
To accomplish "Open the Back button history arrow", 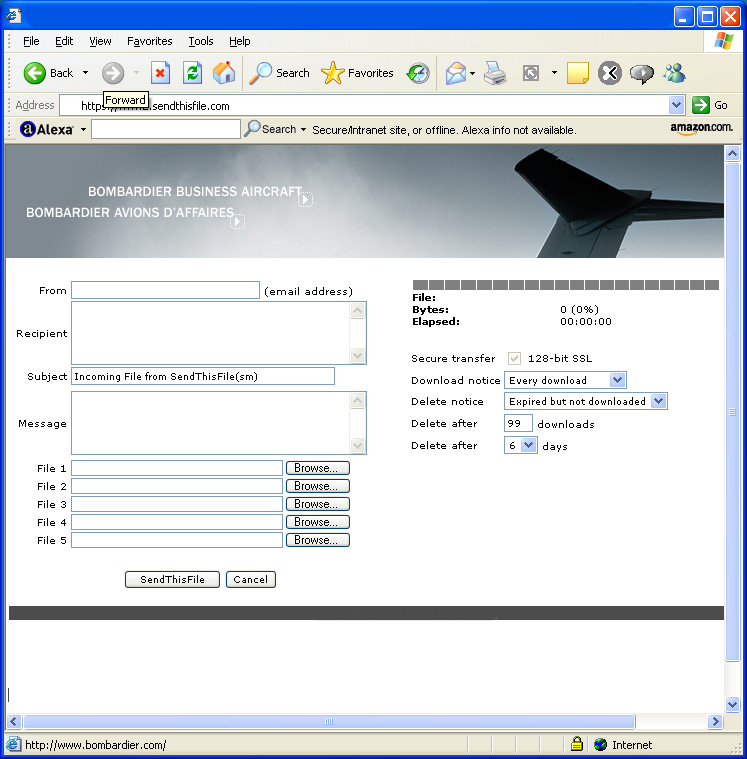I will (85, 73).
